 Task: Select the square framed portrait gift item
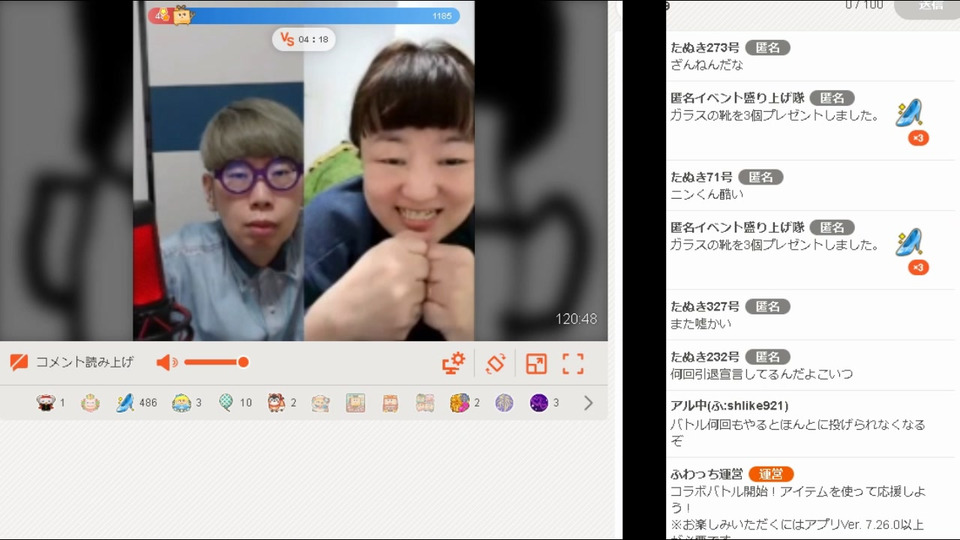[x=355, y=402]
